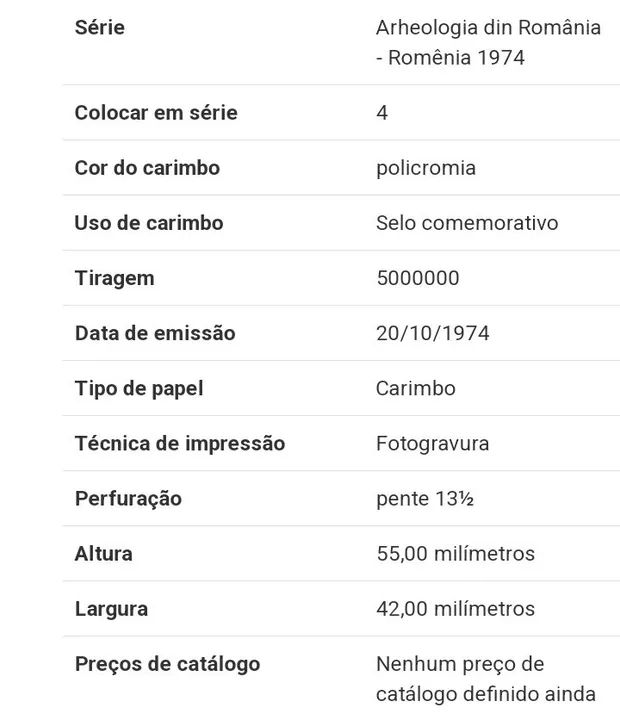Select the Colocar em série value 4
Image resolution: width=620 pixels, height=720 pixels.
(382, 113)
